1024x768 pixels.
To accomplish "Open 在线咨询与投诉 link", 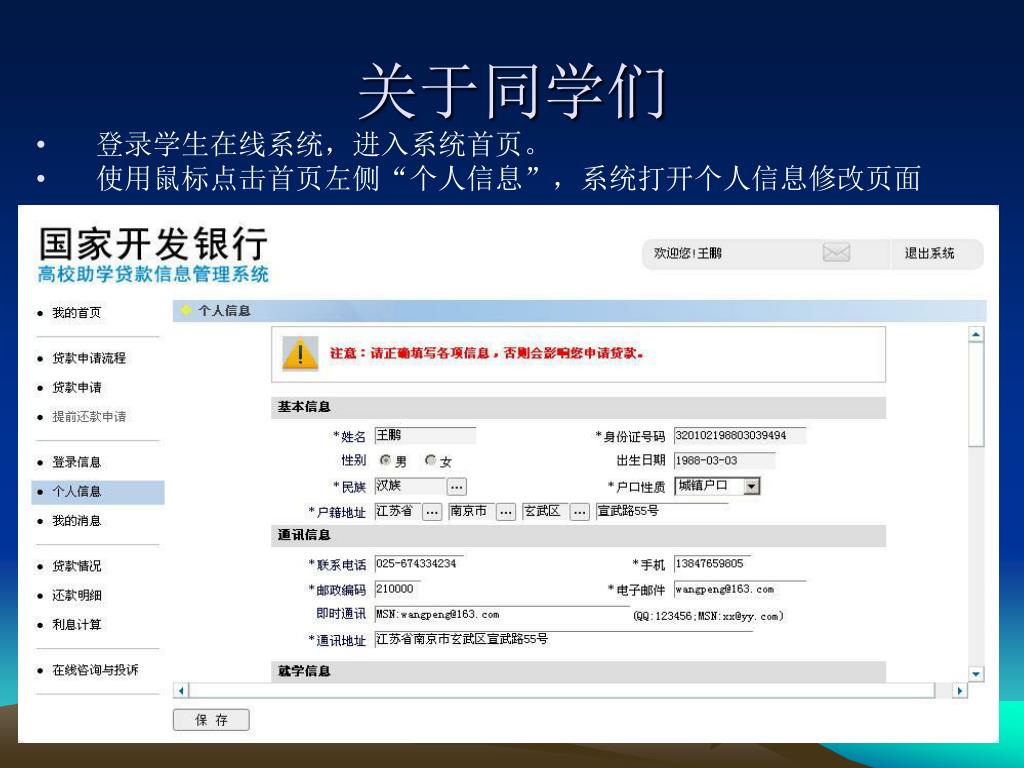I will coord(95,670).
